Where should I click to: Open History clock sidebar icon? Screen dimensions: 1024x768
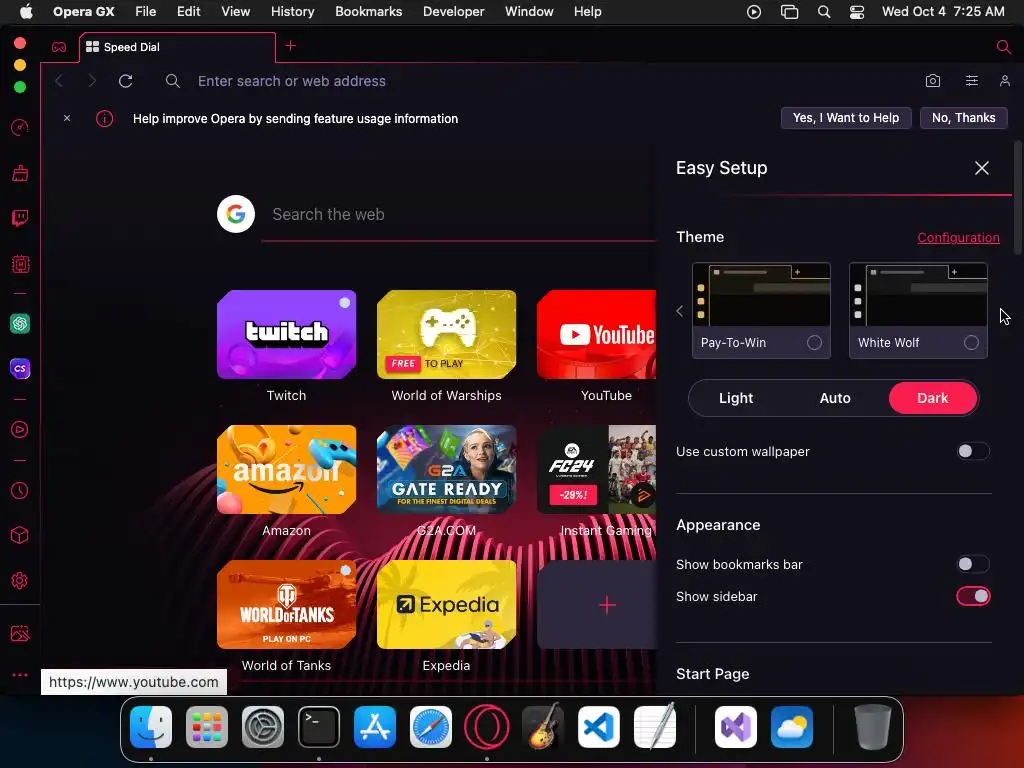20,490
